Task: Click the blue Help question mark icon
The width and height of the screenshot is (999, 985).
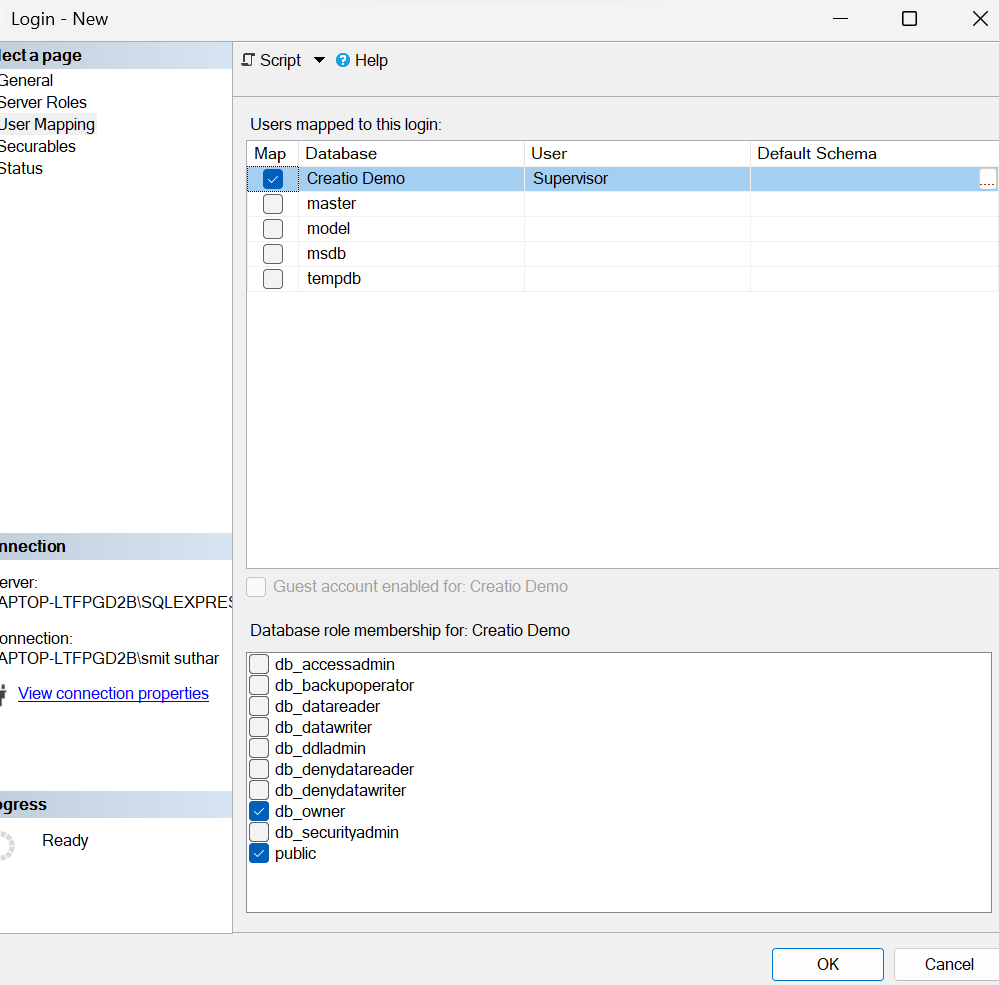Action: click(343, 60)
